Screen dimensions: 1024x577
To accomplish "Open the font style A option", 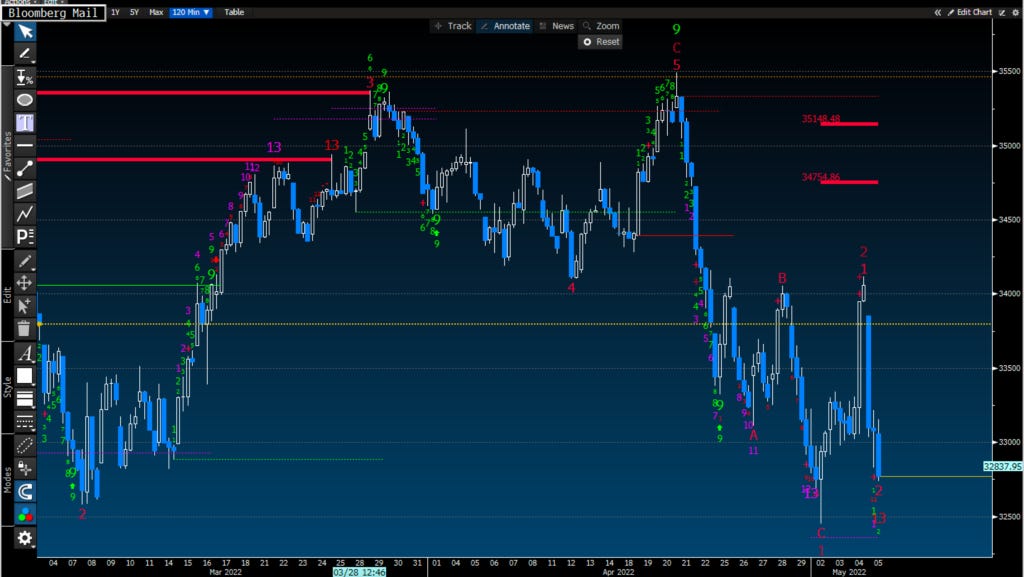I will pos(25,354).
